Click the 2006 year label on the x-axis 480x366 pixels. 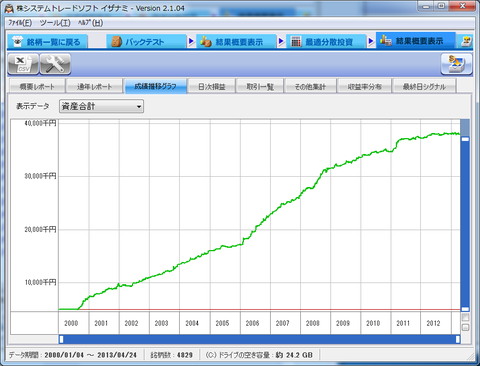coord(252,323)
